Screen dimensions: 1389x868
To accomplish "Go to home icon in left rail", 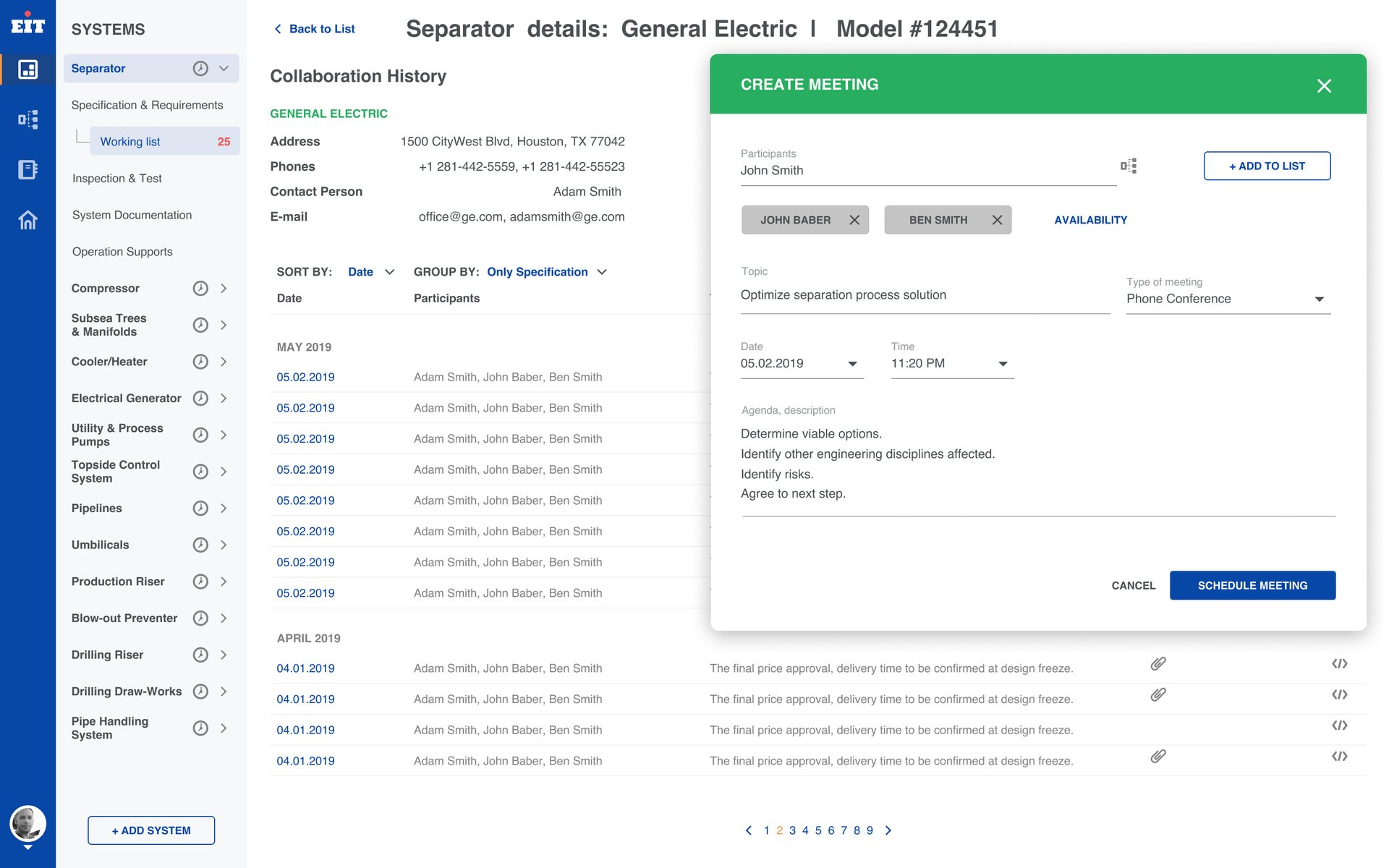I will 27,220.
